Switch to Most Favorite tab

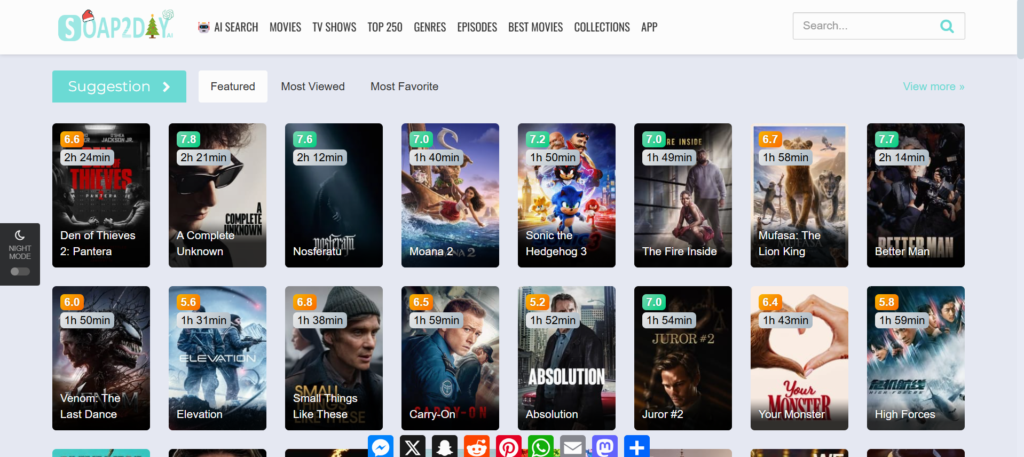tap(404, 86)
